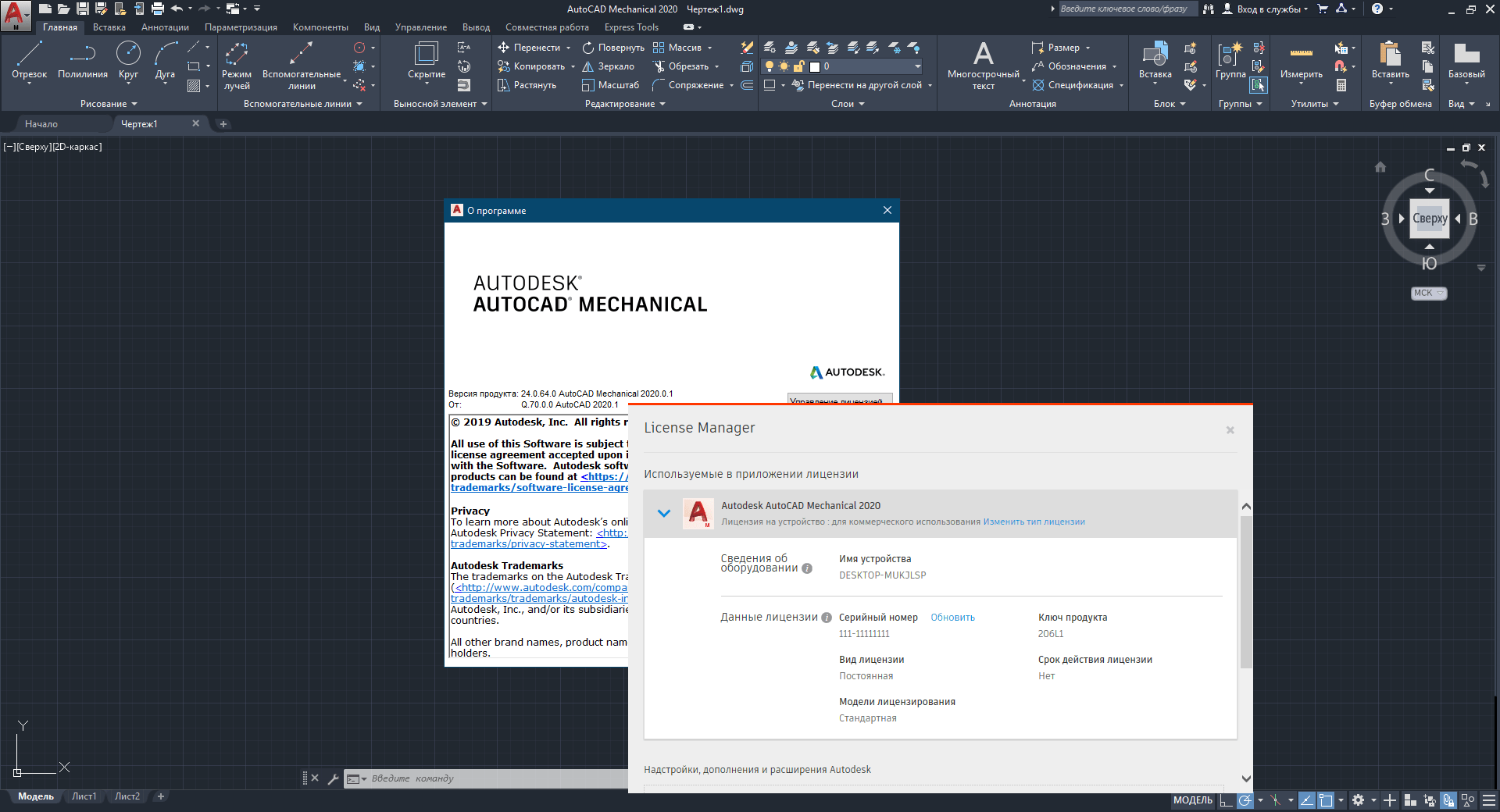
Task: Click the ViewCube home icon
Action: pyautogui.click(x=1380, y=167)
